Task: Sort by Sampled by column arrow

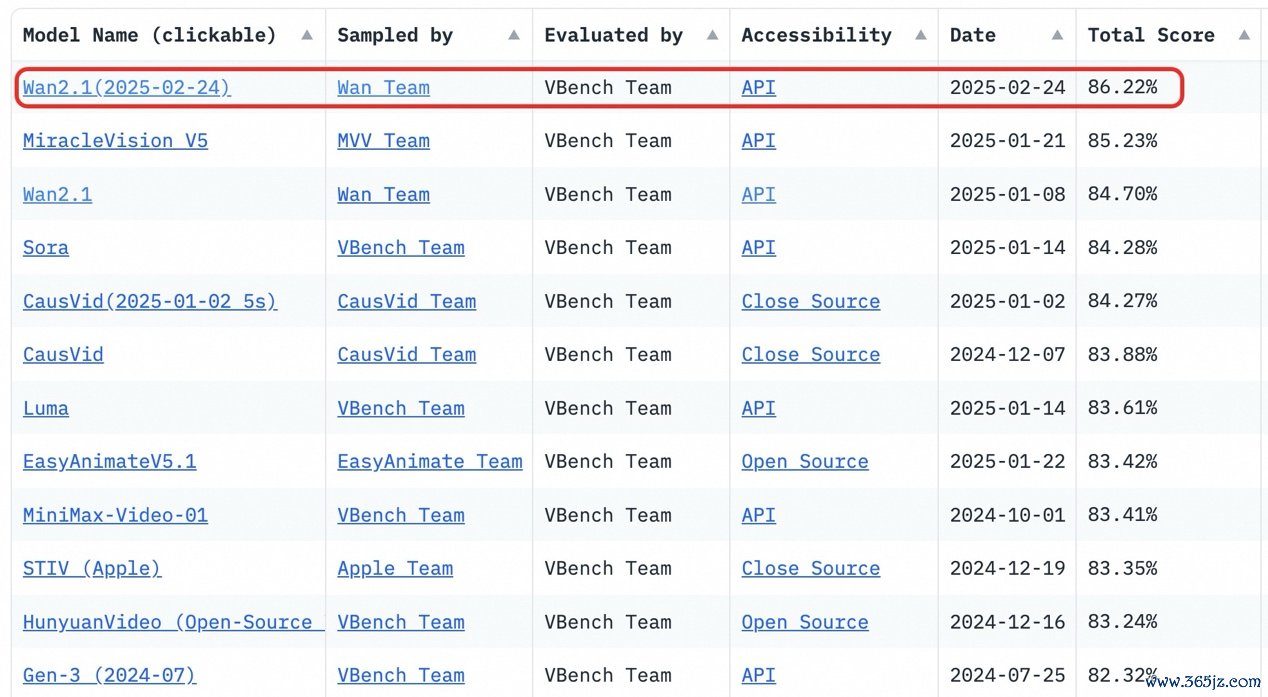Action: point(514,35)
